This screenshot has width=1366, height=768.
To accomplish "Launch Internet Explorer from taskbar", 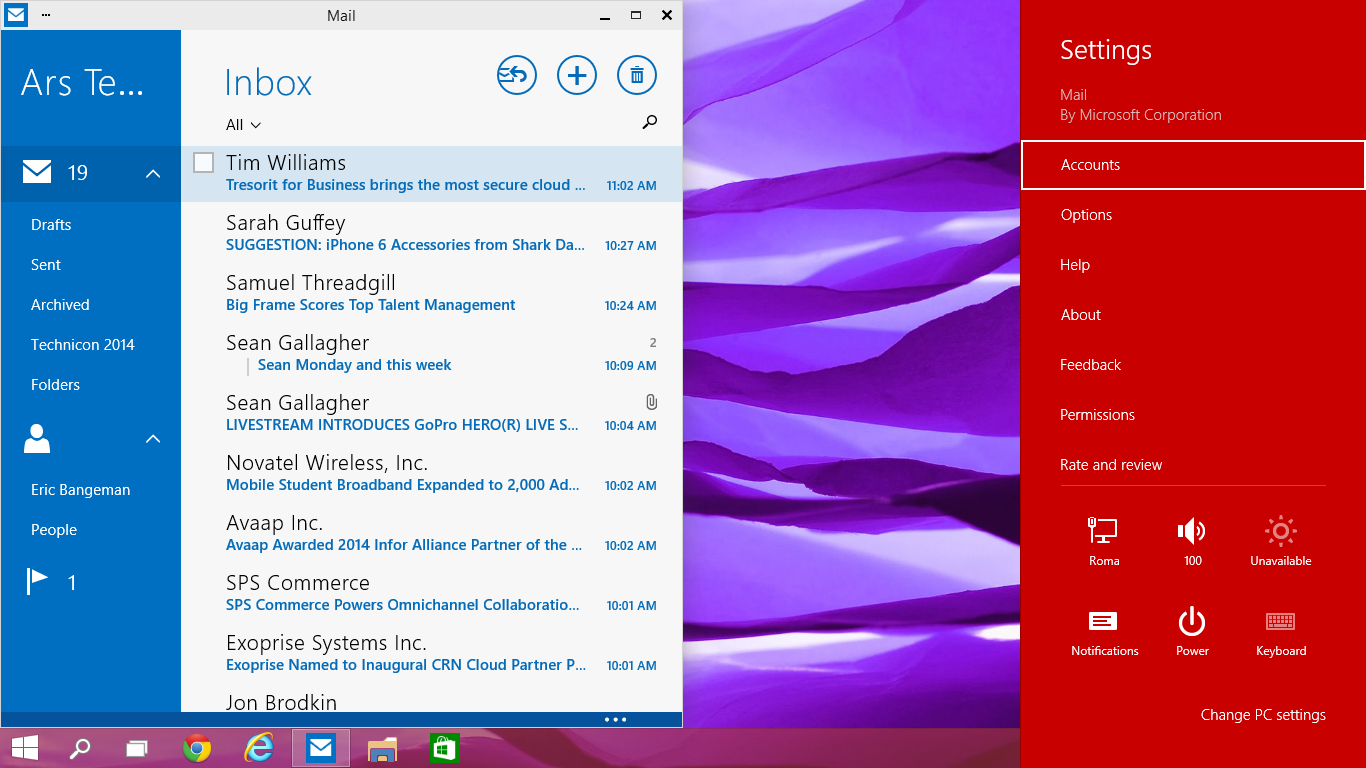I will pyautogui.click(x=258, y=748).
